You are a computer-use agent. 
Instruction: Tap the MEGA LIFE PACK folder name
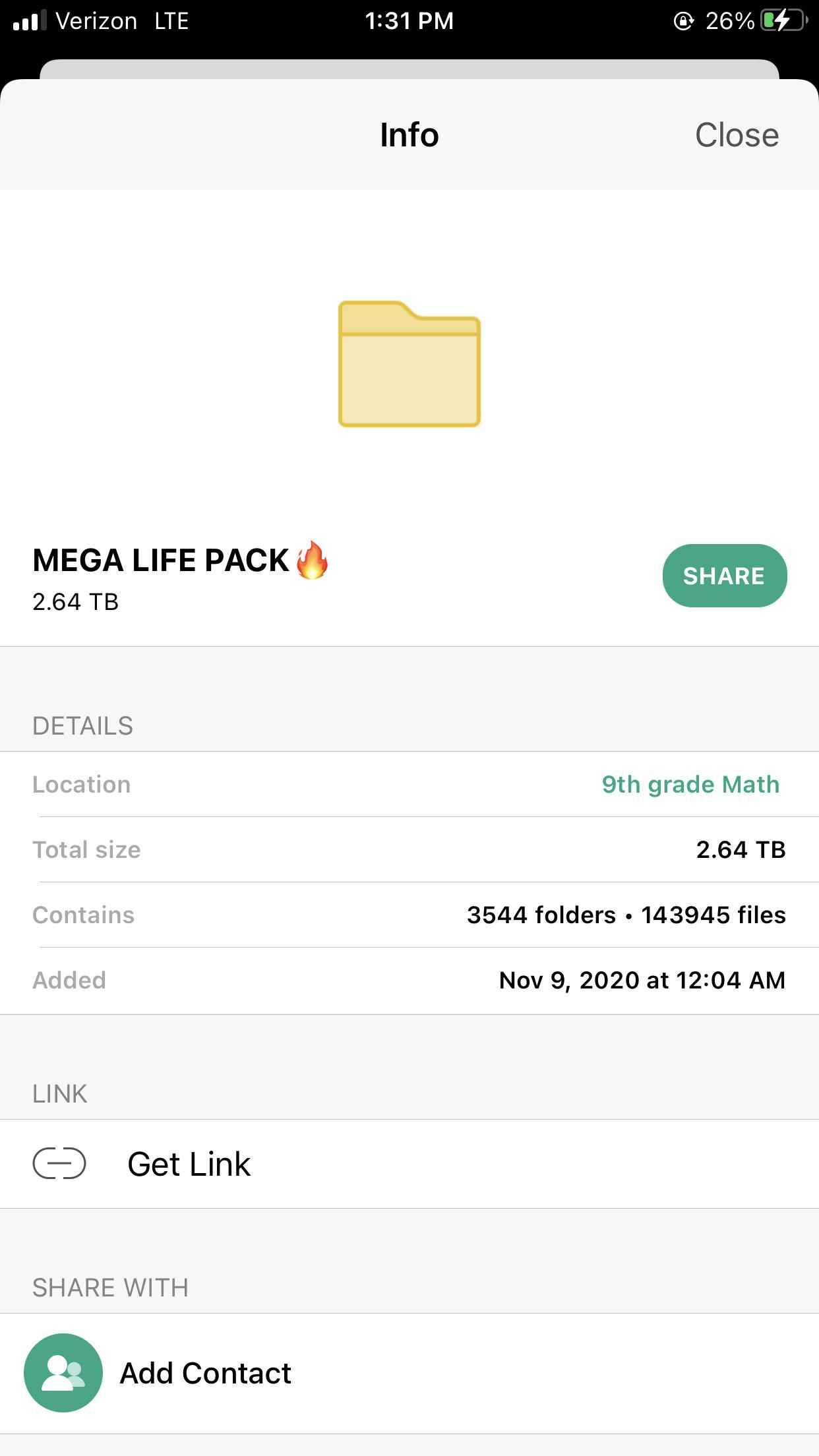click(161, 561)
